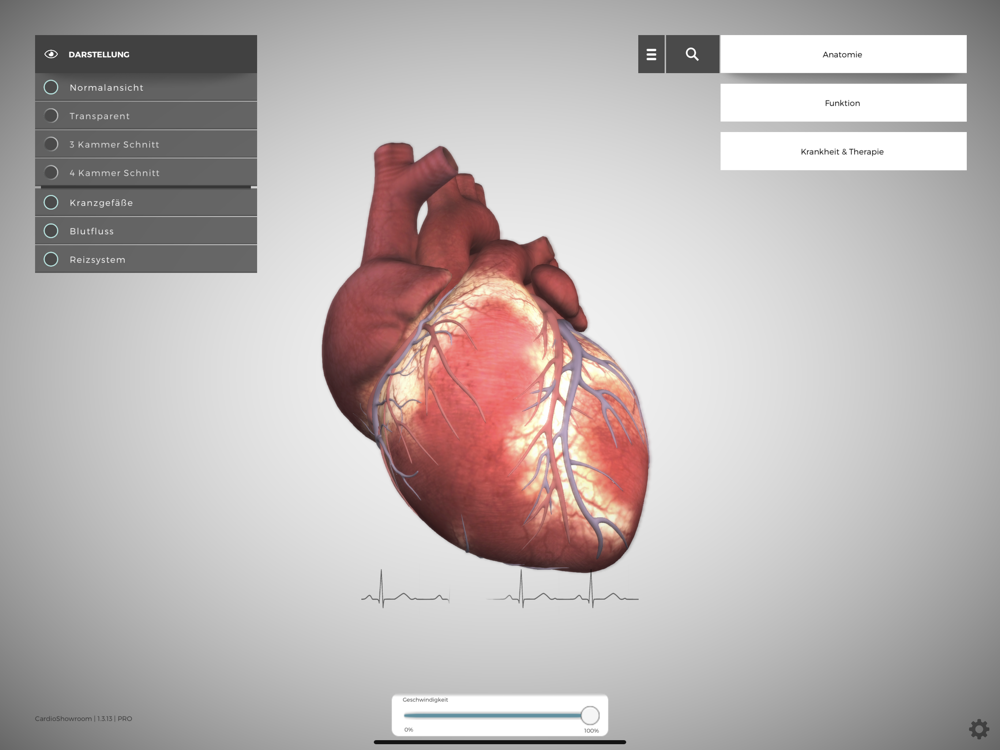Click the CardioShowroom version label
The image size is (1000, 750).
pos(84,718)
